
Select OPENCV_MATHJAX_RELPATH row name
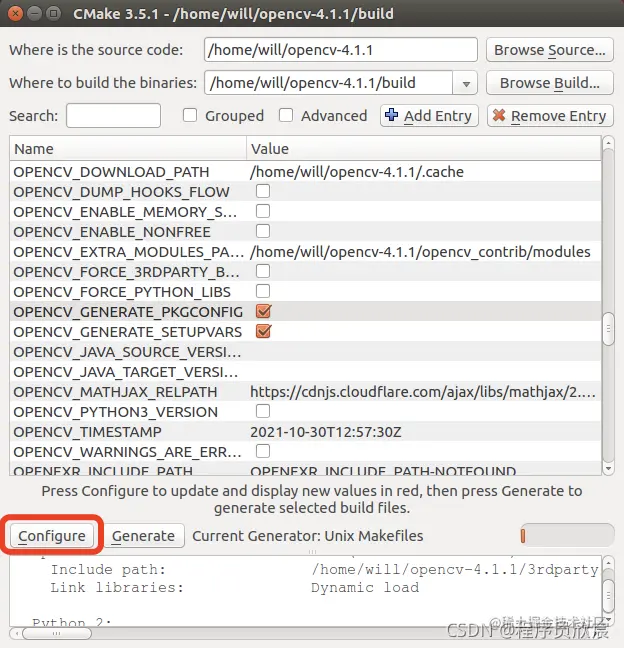point(115,392)
